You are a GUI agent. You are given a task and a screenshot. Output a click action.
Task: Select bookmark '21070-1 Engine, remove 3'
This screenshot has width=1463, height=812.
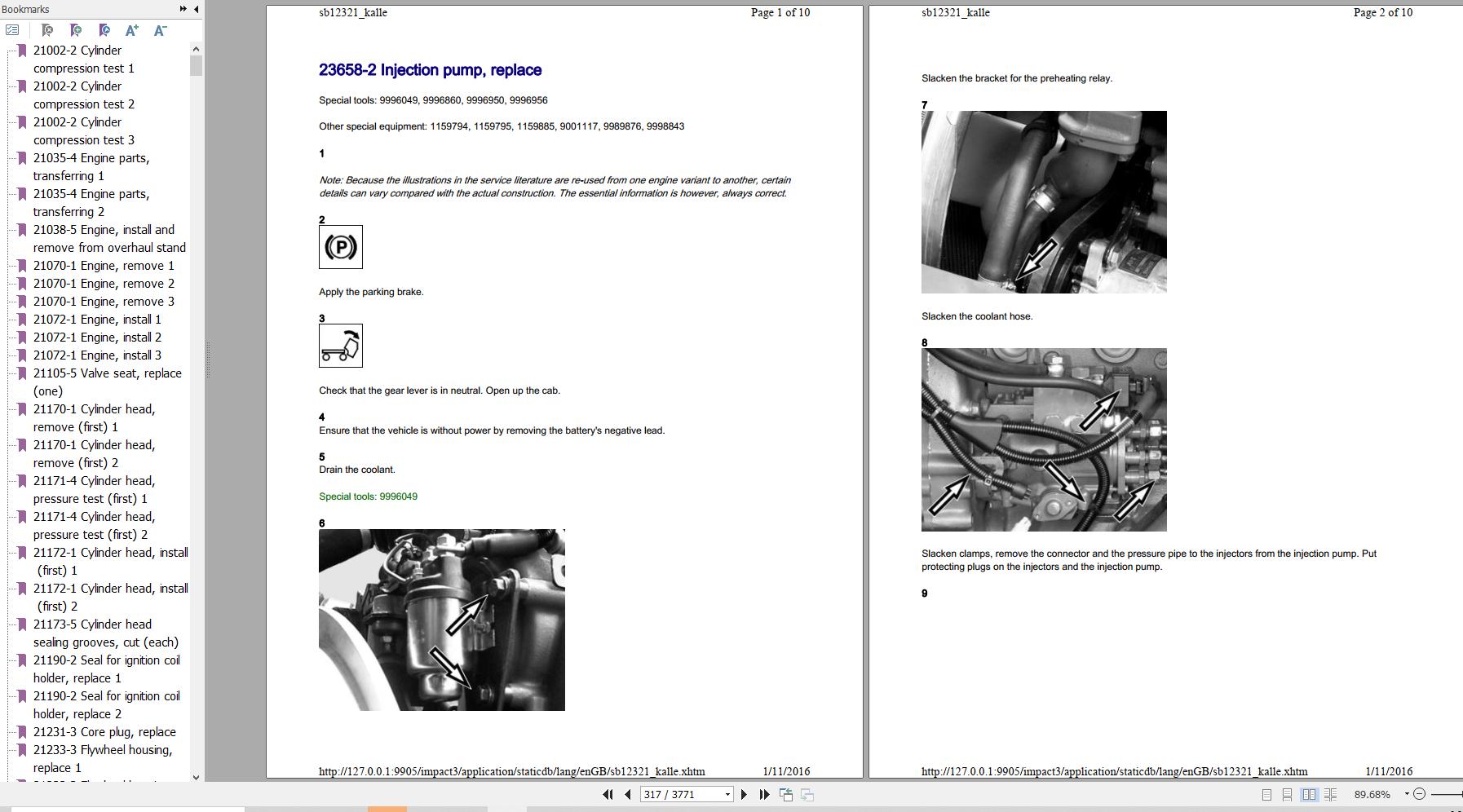[x=104, y=302]
